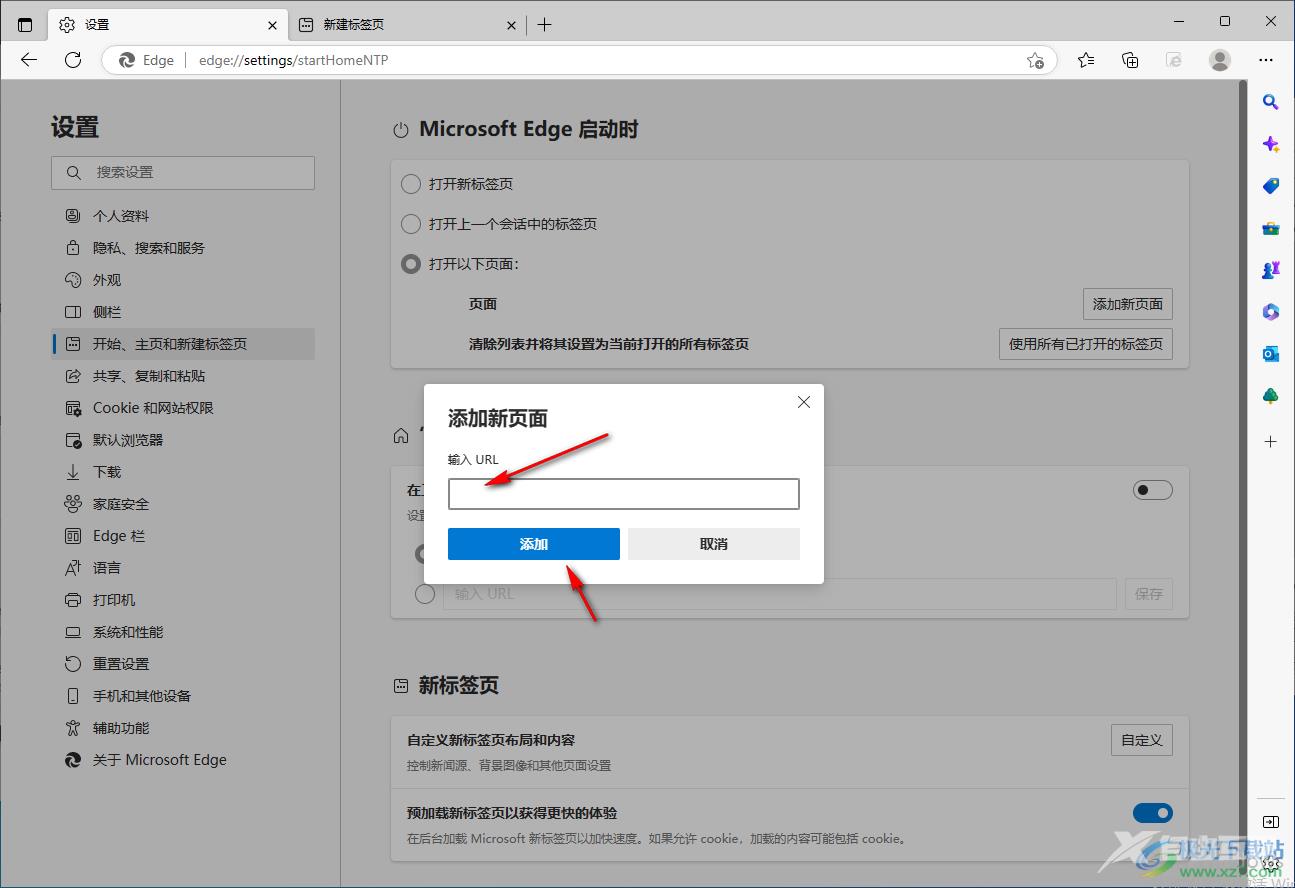
Task: Click the 添加新页面 button
Action: 1128,304
